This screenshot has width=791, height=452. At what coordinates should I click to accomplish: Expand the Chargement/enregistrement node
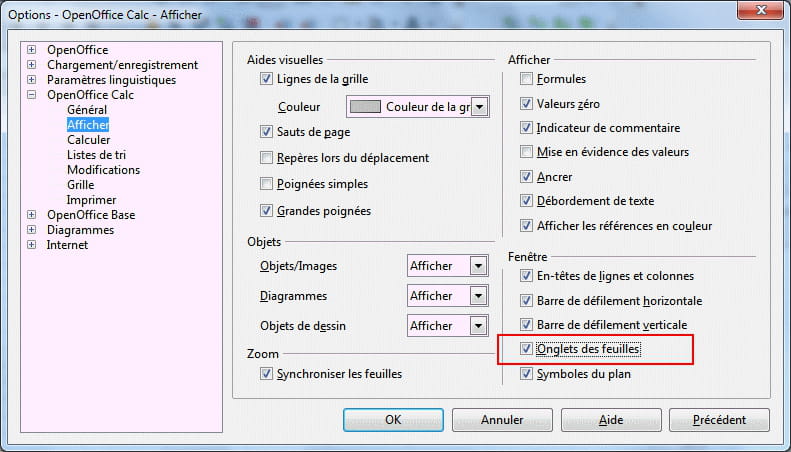(x=32, y=65)
